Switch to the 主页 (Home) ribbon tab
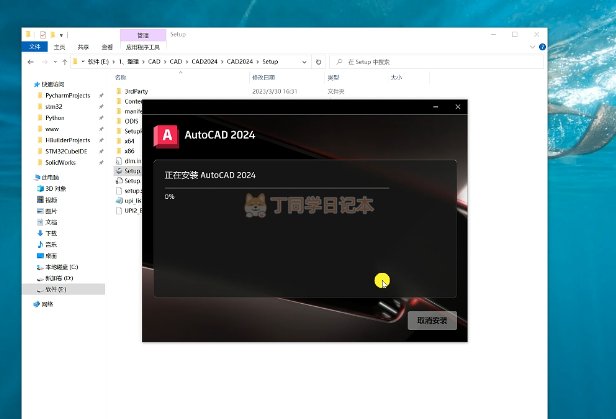 [x=59, y=47]
